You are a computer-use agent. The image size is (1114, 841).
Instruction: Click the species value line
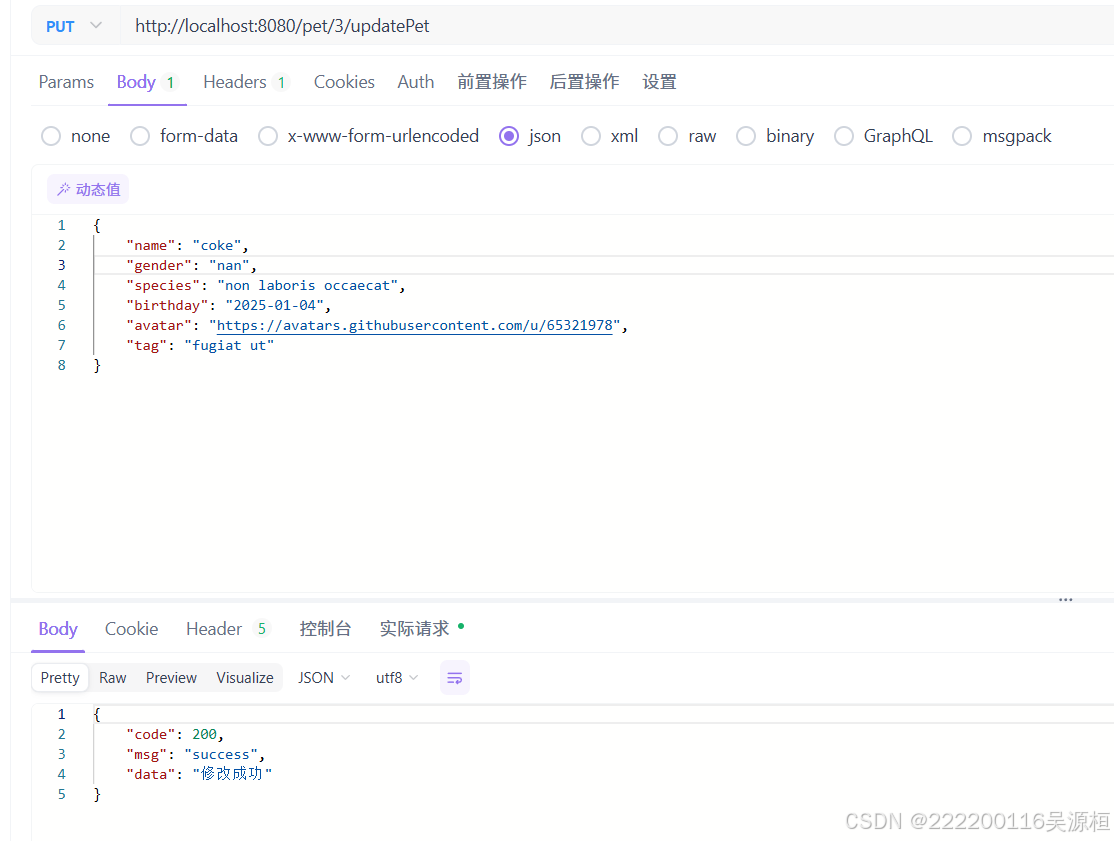pos(265,286)
